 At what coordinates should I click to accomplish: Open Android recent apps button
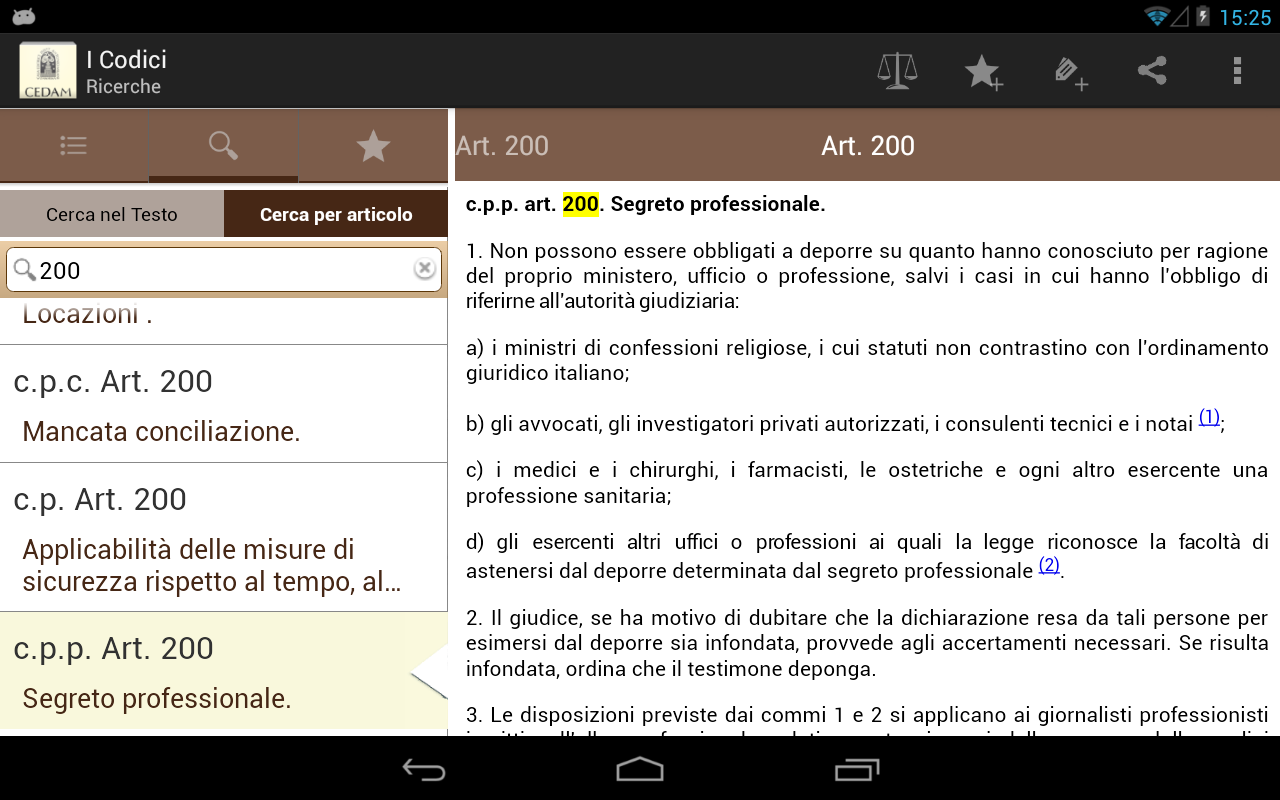pos(857,769)
